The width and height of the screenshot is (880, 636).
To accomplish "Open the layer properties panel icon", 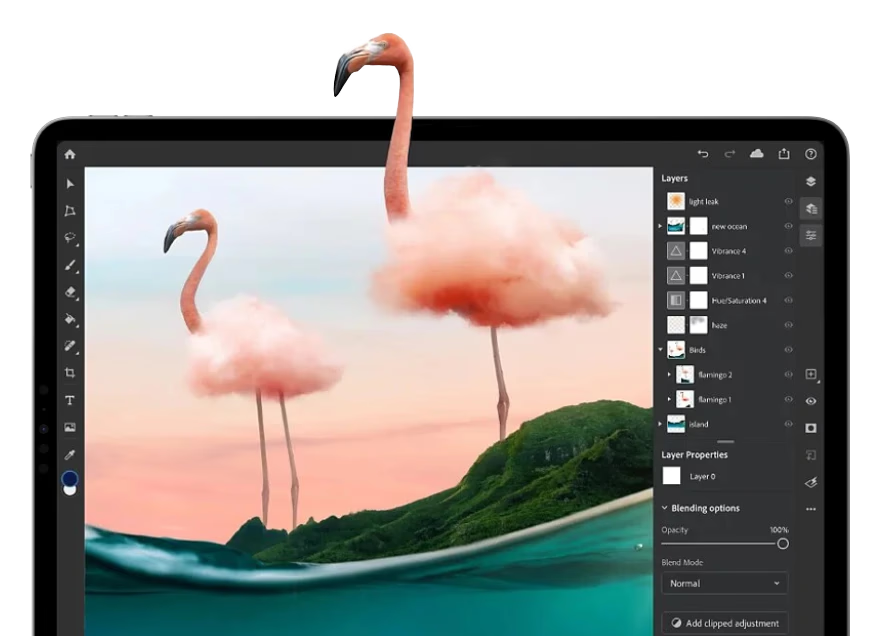I will (811, 235).
